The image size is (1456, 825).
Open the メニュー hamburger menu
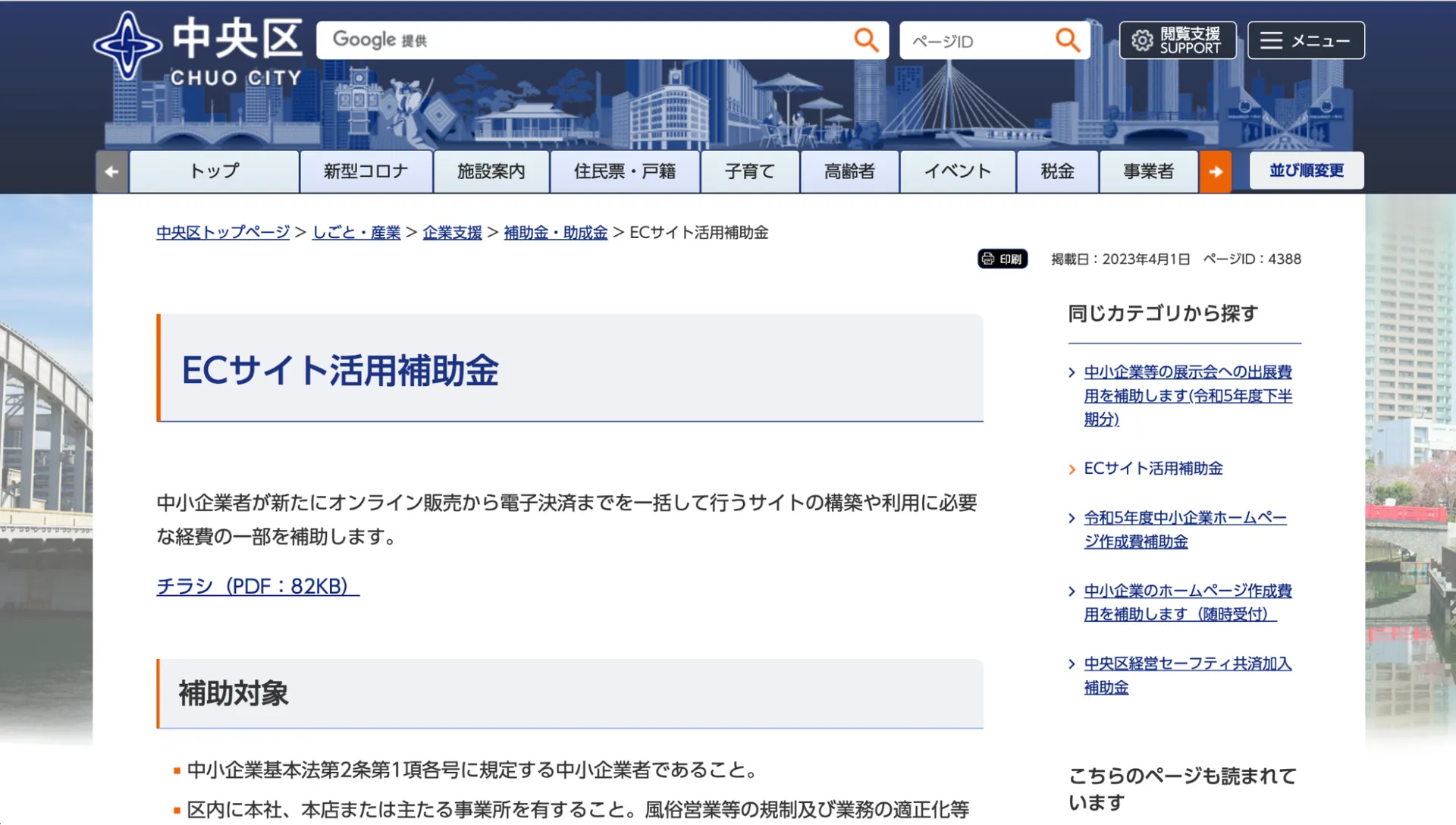pos(1306,40)
